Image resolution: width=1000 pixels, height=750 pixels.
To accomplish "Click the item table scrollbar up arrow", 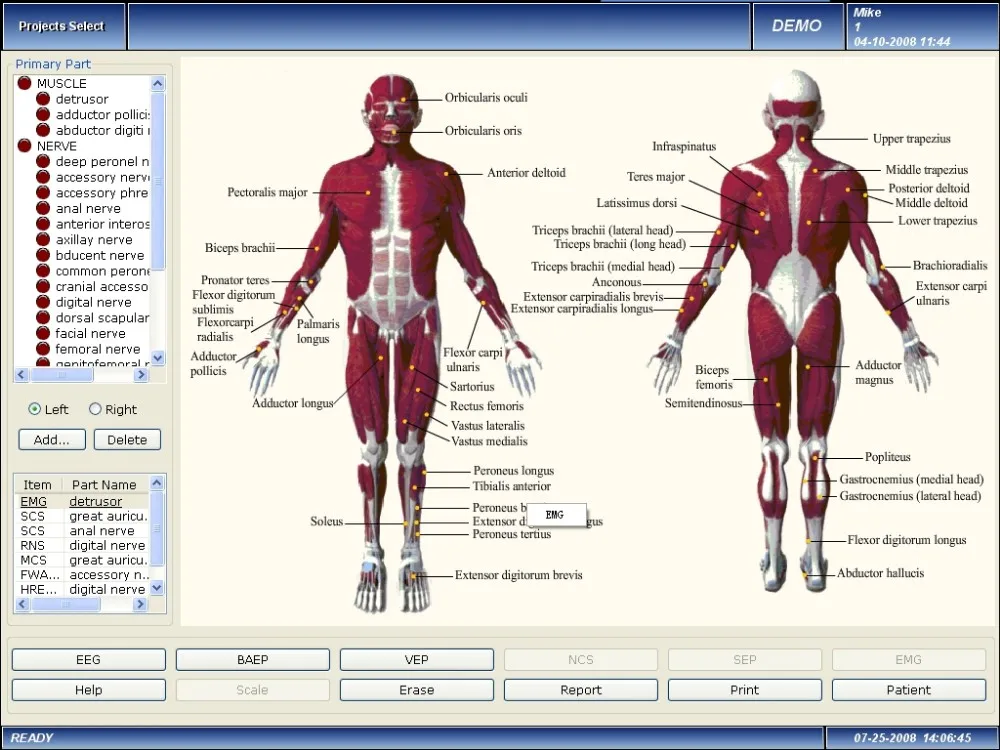I will (x=157, y=483).
